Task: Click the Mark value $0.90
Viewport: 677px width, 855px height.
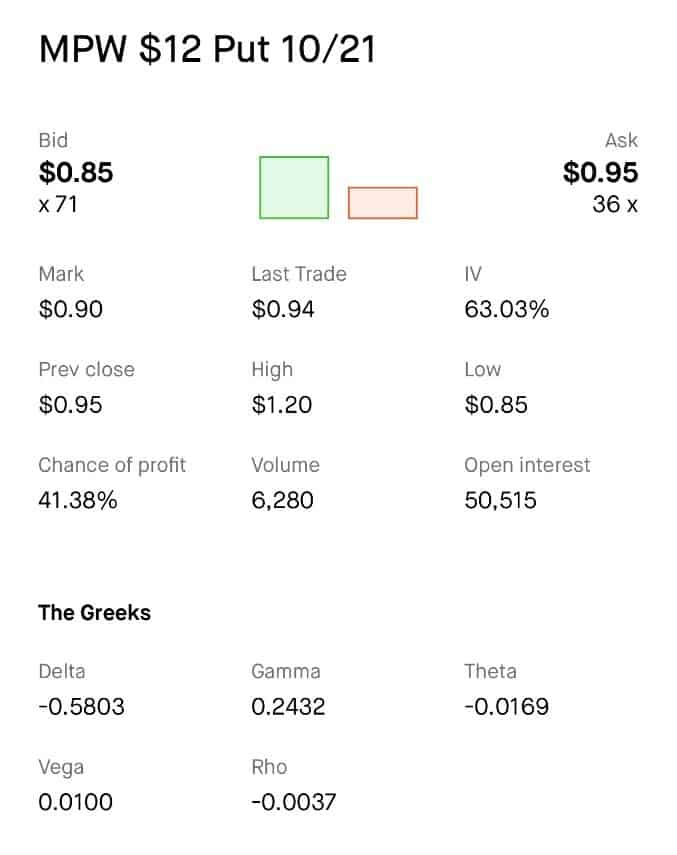Action: pyautogui.click(x=70, y=310)
